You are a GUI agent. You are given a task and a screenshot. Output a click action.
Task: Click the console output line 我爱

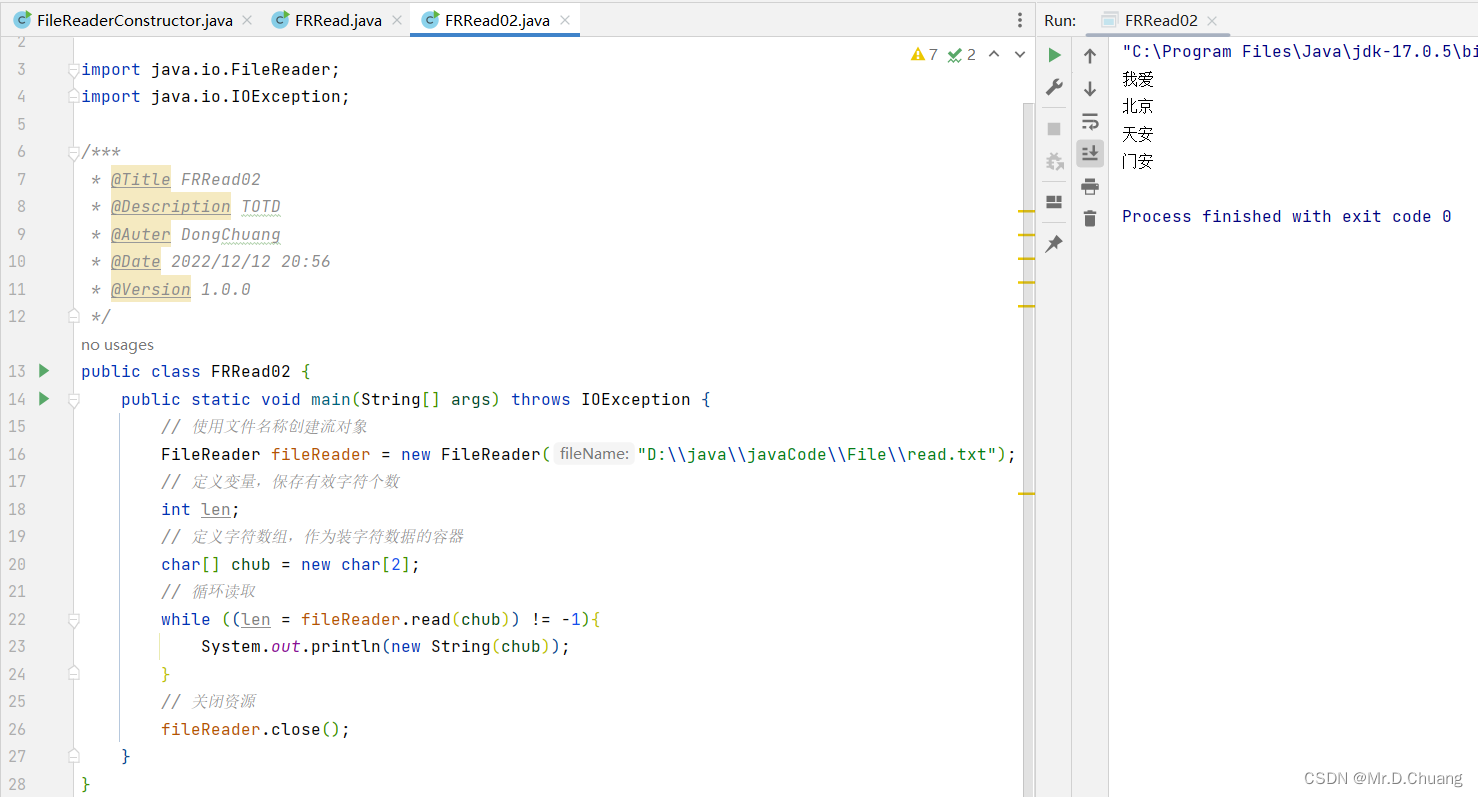(1138, 79)
